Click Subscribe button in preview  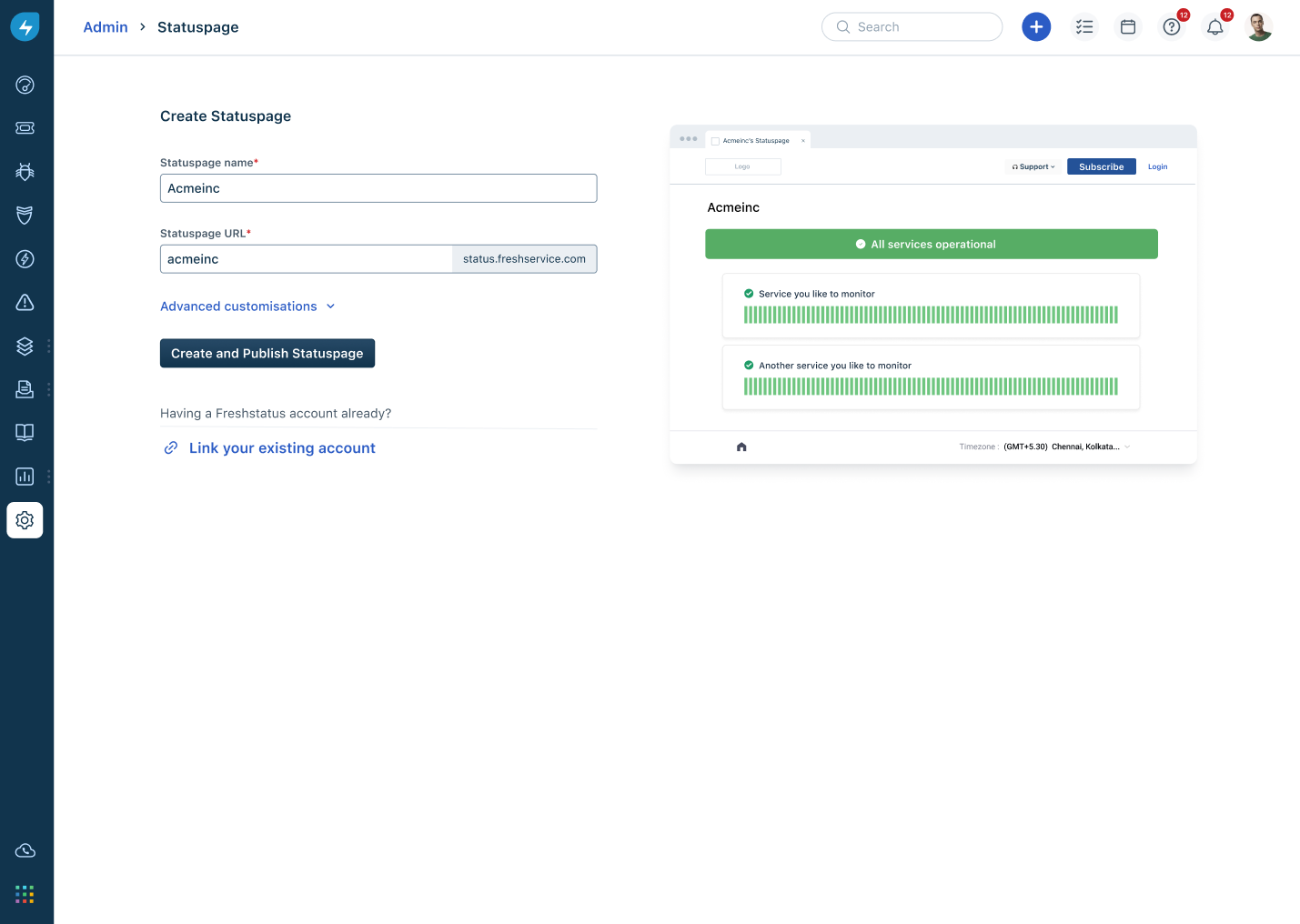[x=1102, y=166]
